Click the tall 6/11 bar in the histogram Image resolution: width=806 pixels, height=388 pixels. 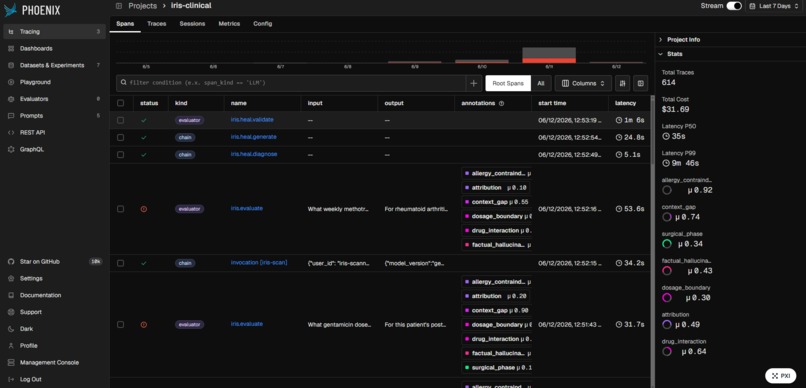point(549,55)
